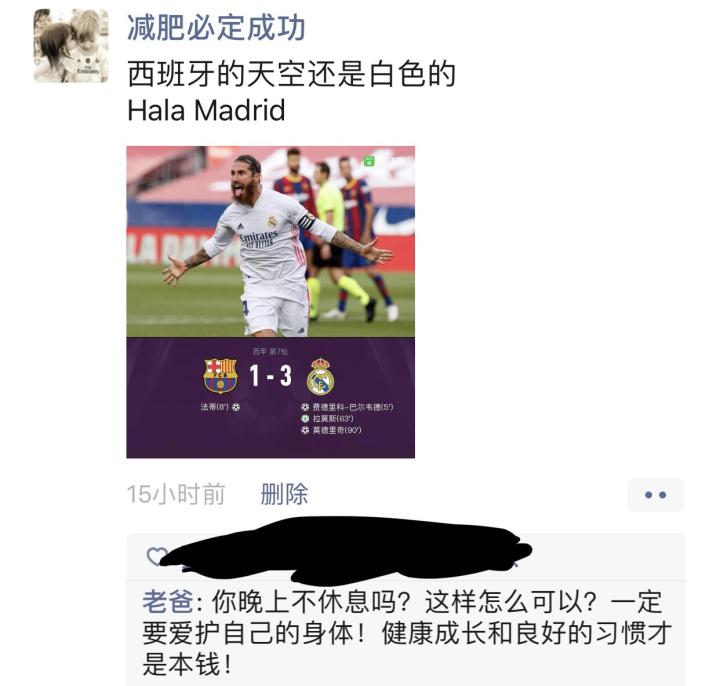Image resolution: width=720 pixels, height=686 pixels.
Task: Open the shared match photo of celebrating player
Action: [x=270, y=242]
